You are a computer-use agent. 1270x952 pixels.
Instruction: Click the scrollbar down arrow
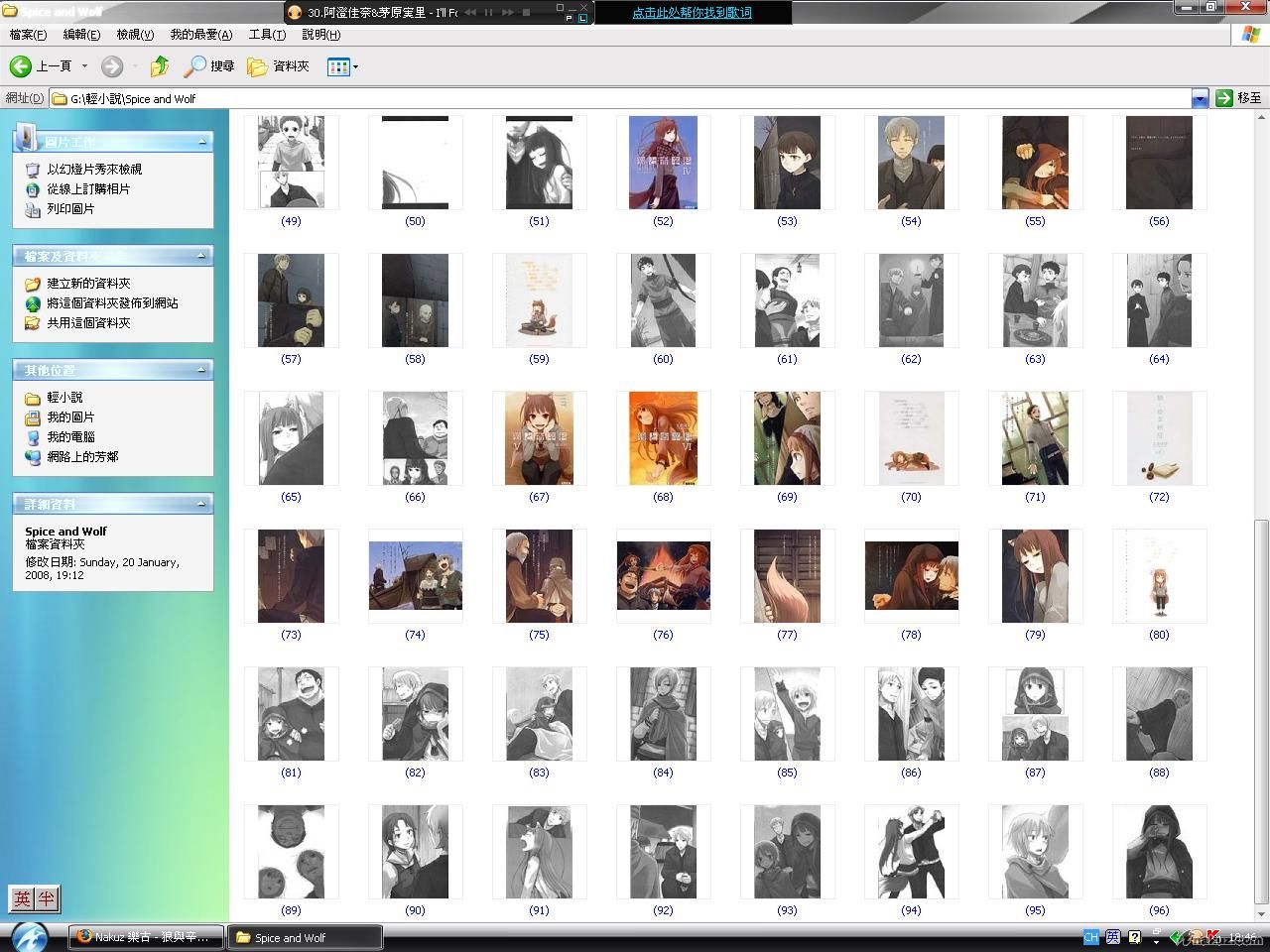point(1261,913)
